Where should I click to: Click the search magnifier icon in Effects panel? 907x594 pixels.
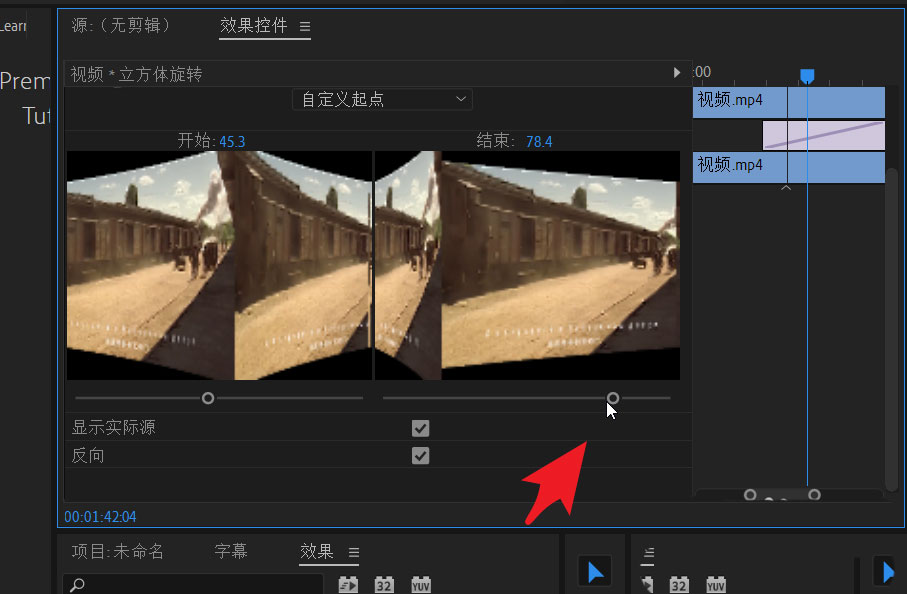pyautogui.click(x=78, y=583)
